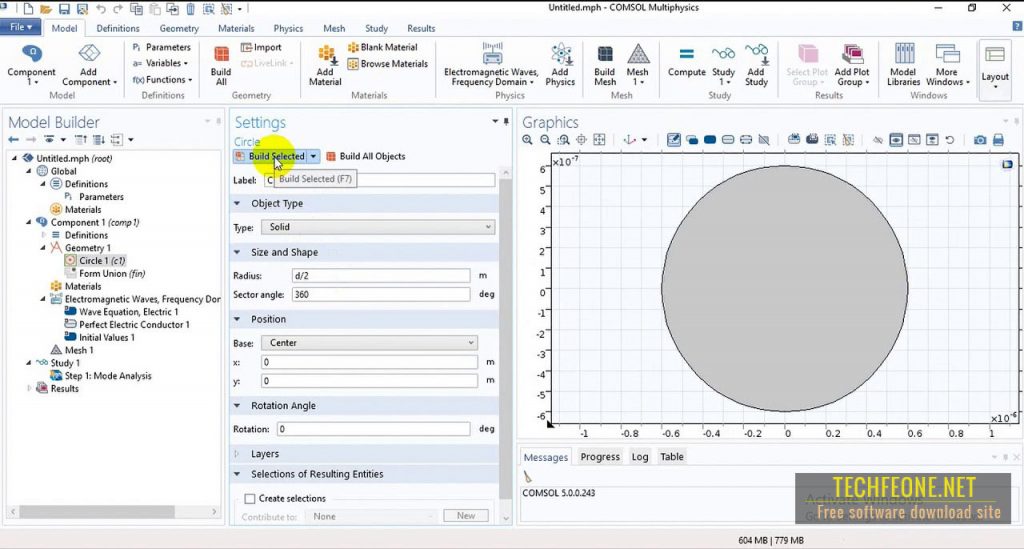Open the Build Selected dropdown arrow
1024x549 pixels.
pyautogui.click(x=313, y=157)
